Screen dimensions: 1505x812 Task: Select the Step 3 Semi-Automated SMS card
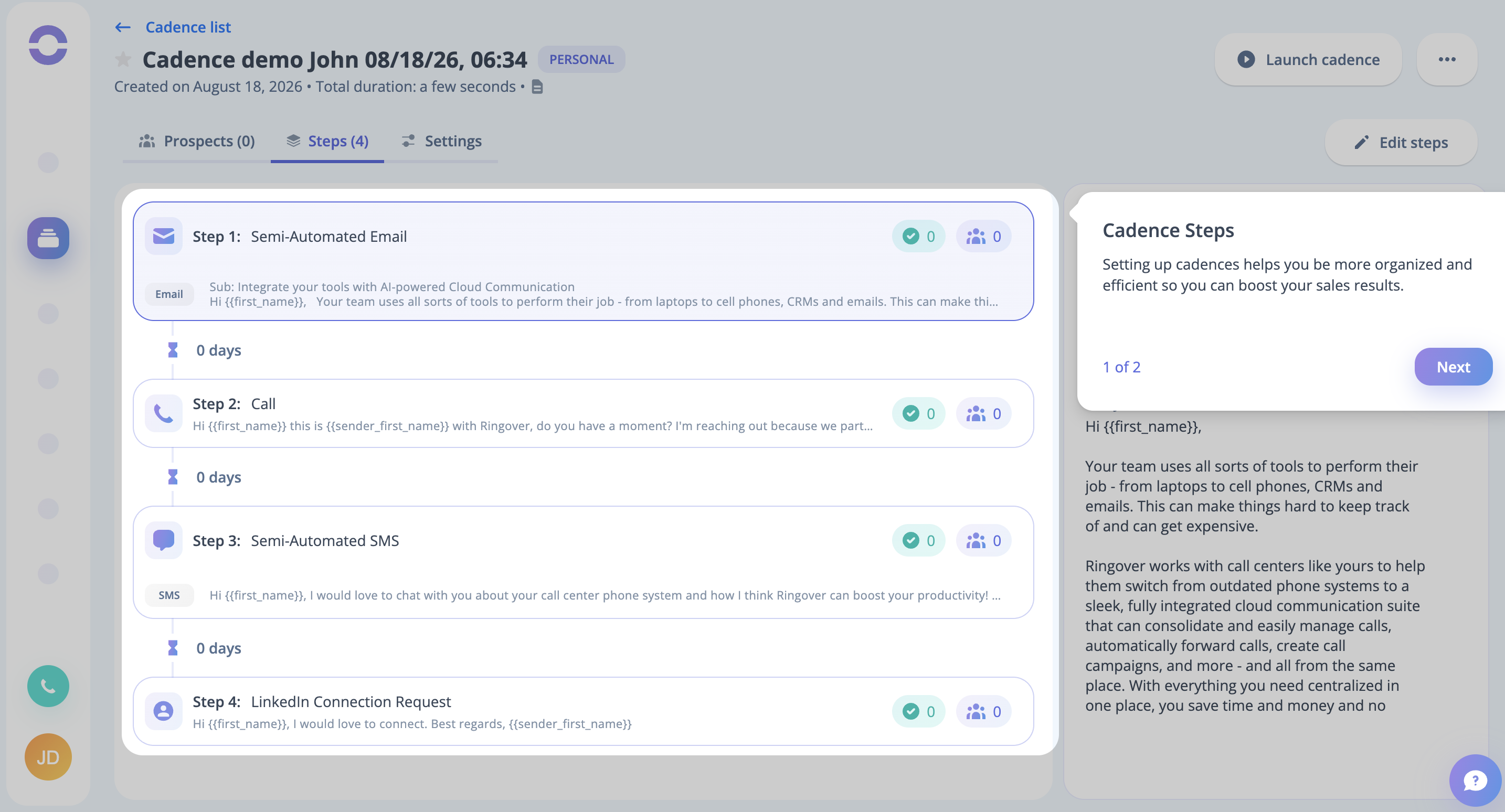click(583, 562)
